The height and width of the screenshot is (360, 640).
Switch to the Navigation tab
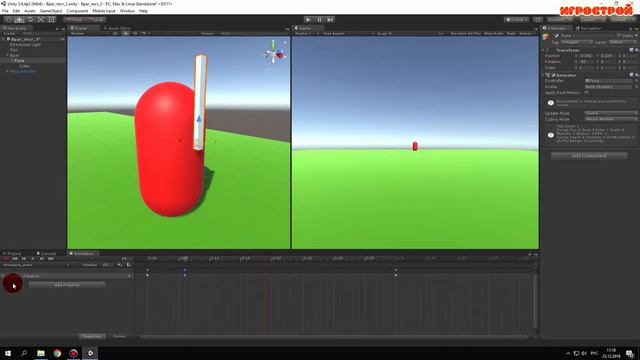tap(588, 28)
